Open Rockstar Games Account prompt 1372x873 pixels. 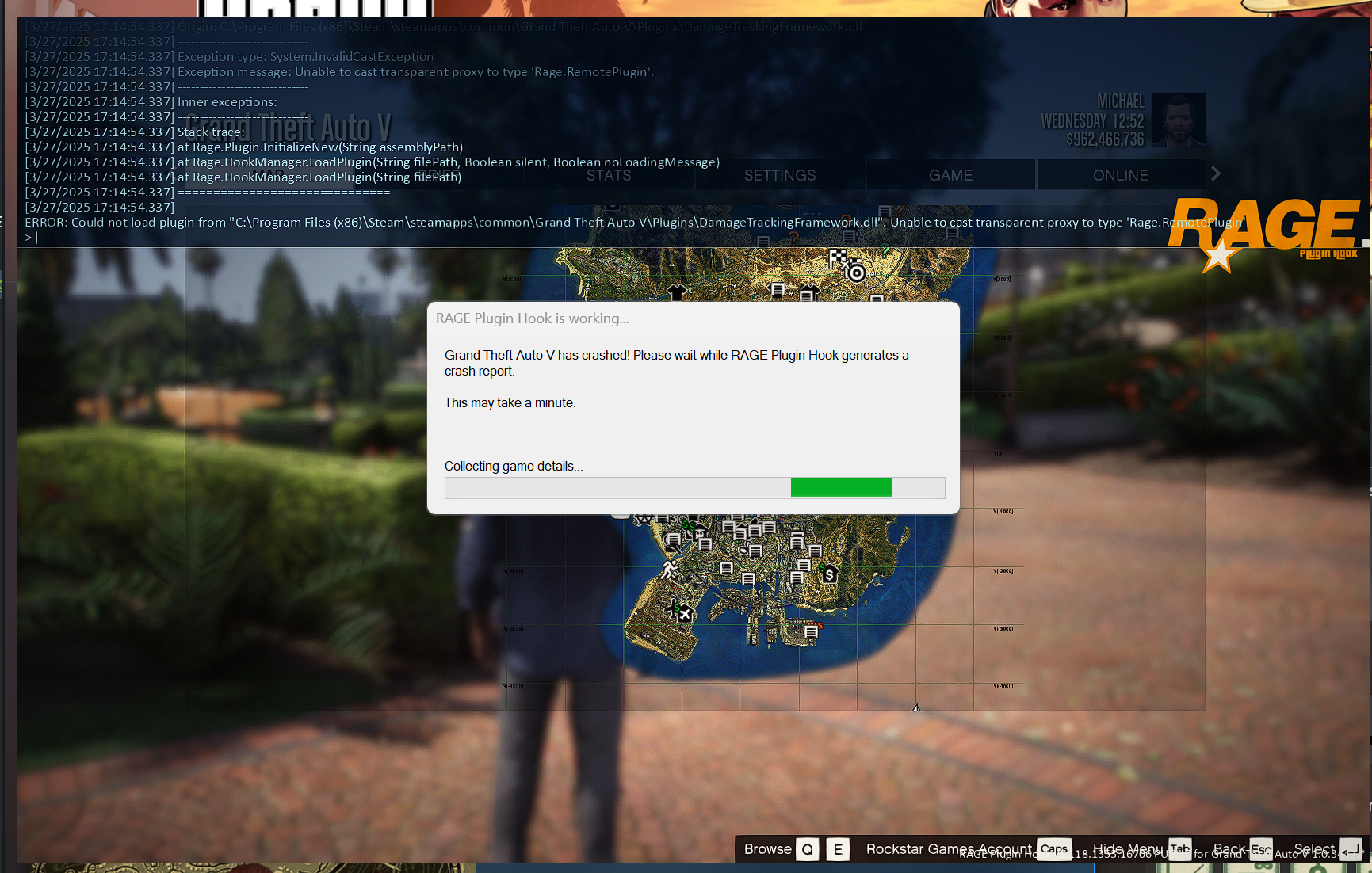point(968,849)
